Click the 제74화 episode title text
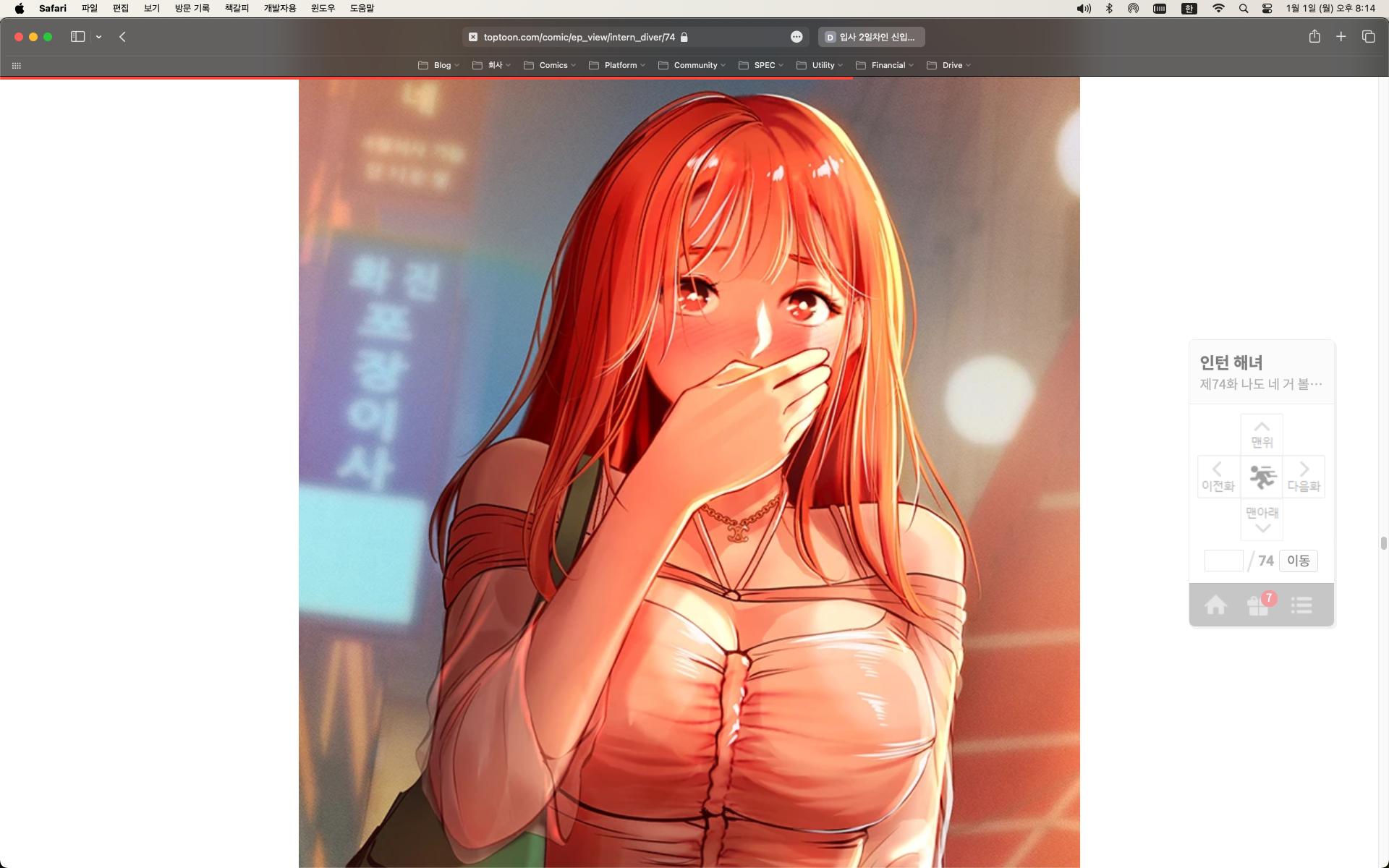 point(1260,384)
